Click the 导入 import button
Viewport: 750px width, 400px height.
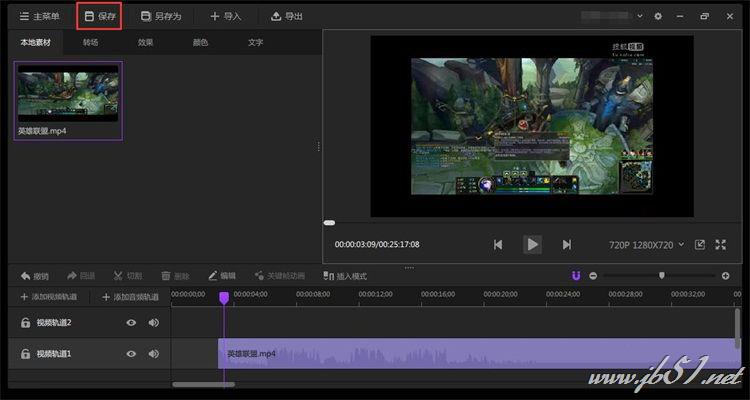tap(226, 16)
